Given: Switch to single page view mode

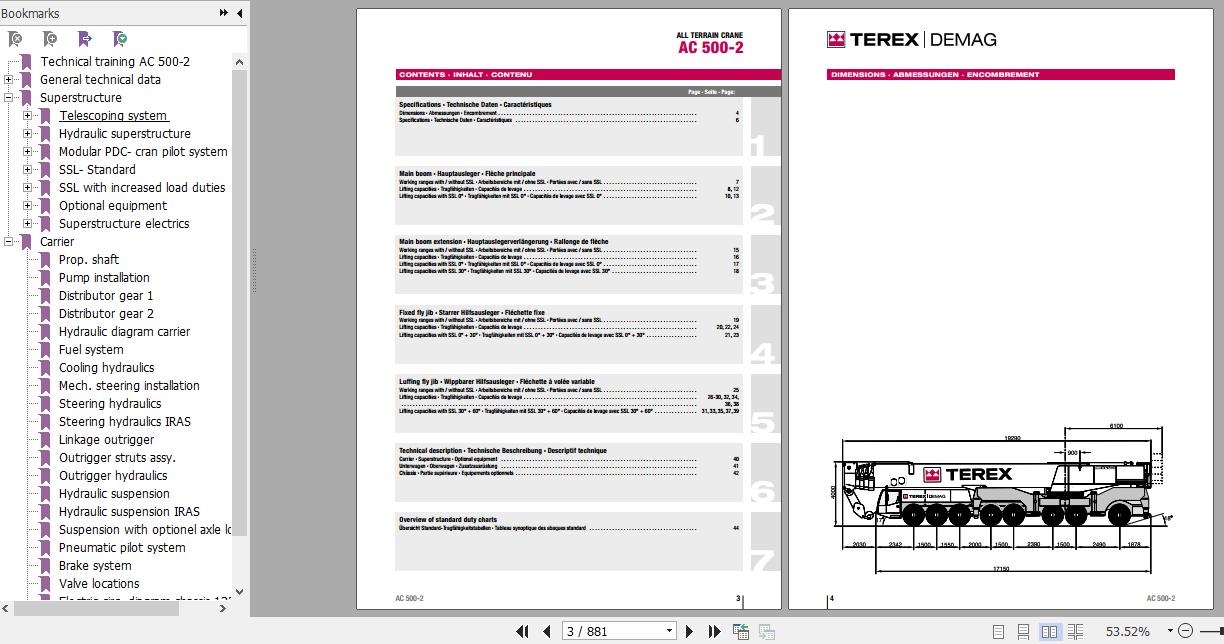Looking at the screenshot, I should [x=997, y=631].
